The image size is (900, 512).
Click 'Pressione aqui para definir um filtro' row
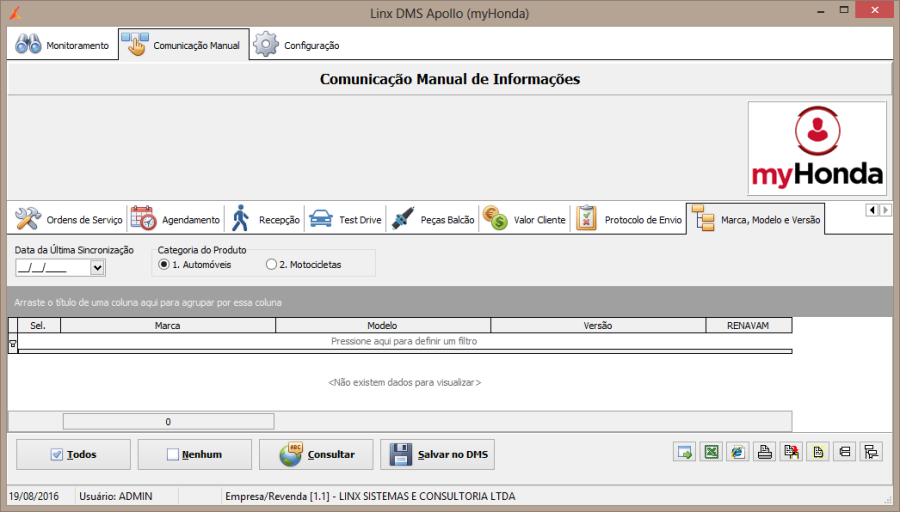[x=404, y=341]
